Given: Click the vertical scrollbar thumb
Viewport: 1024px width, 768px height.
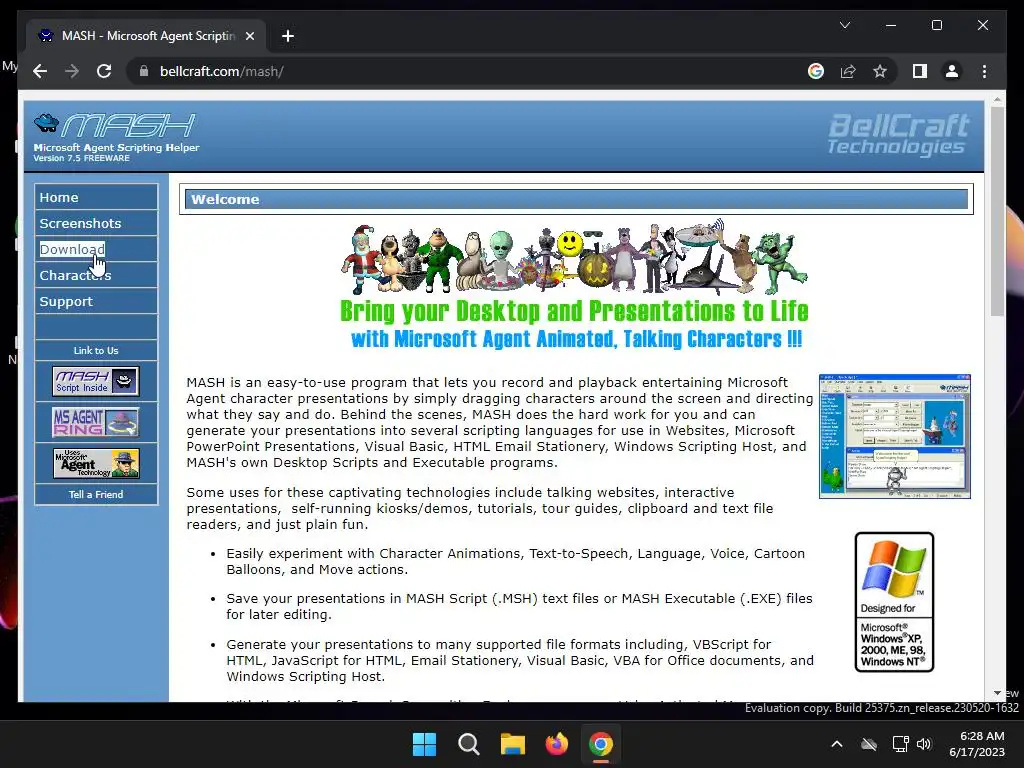Looking at the screenshot, I should [997, 211].
